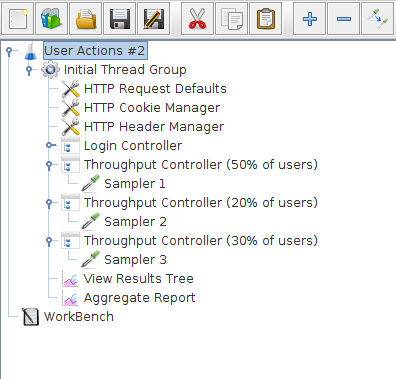Select Throughput Controller (30% of users)
The image size is (396, 379).
(x=201, y=241)
